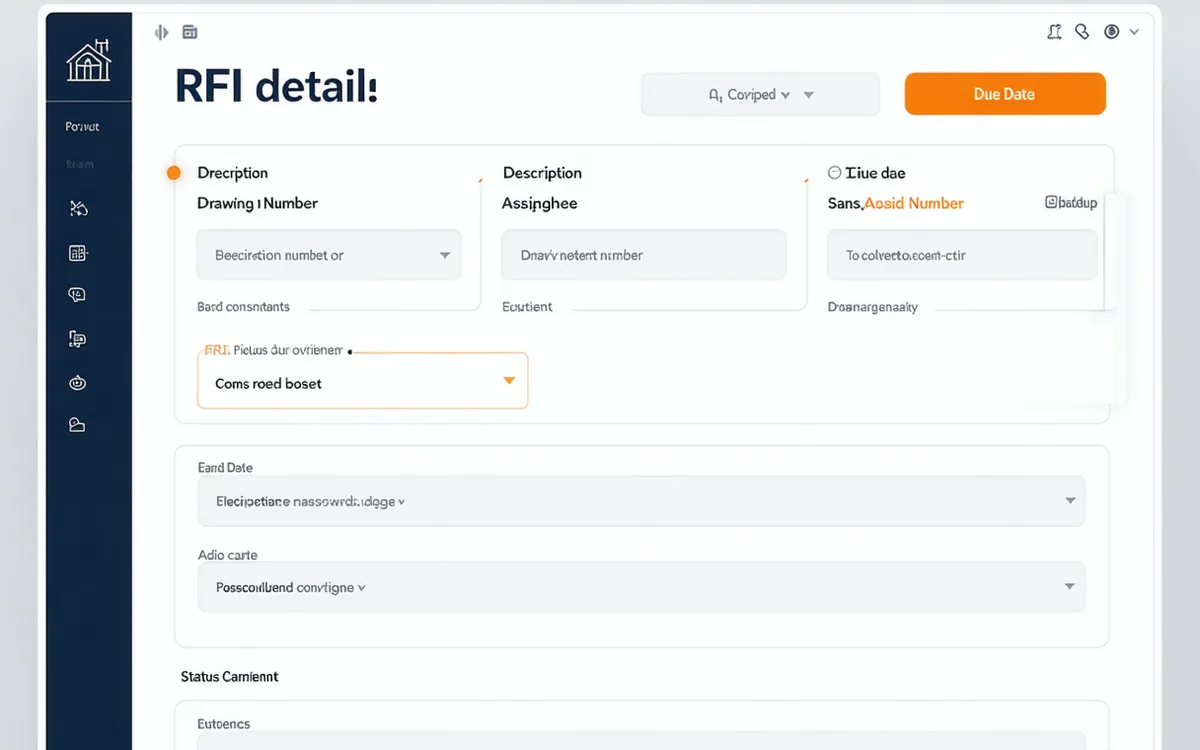Click the 'Drecription' label beside orange dot

[x=233, y=173]
